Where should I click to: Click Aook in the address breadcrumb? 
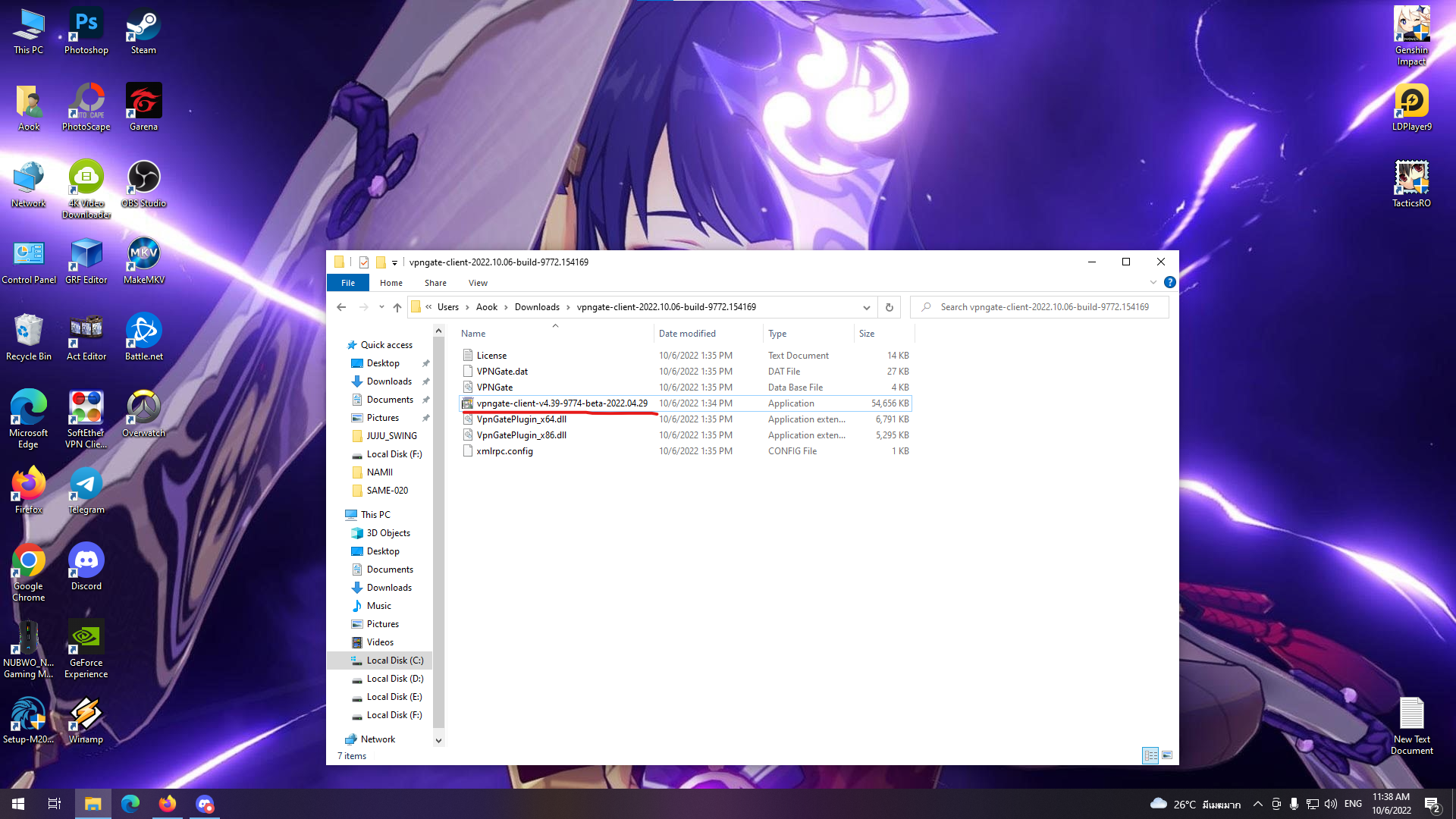(x=487, y=307)
